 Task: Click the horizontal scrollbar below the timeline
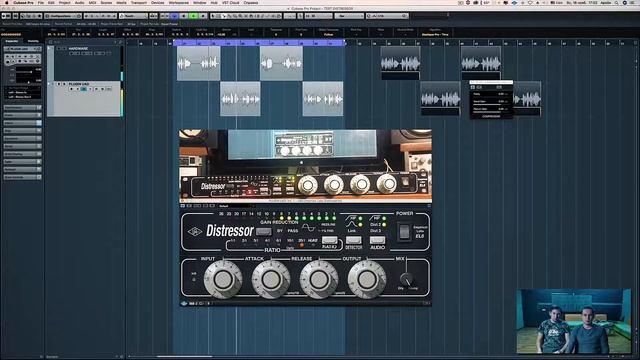click(184, 356)
